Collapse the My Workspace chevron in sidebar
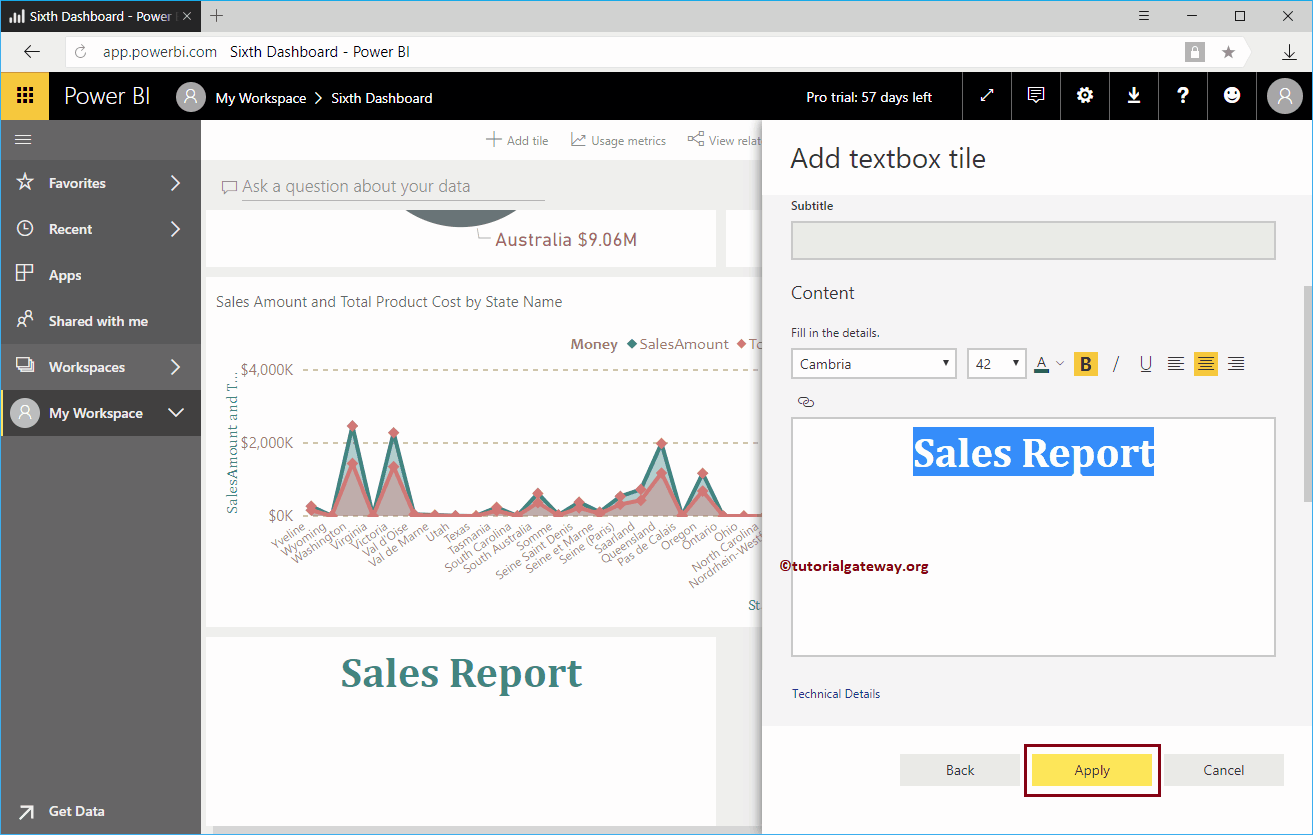Screen dimensions: 1313x835 pos(176,413)
